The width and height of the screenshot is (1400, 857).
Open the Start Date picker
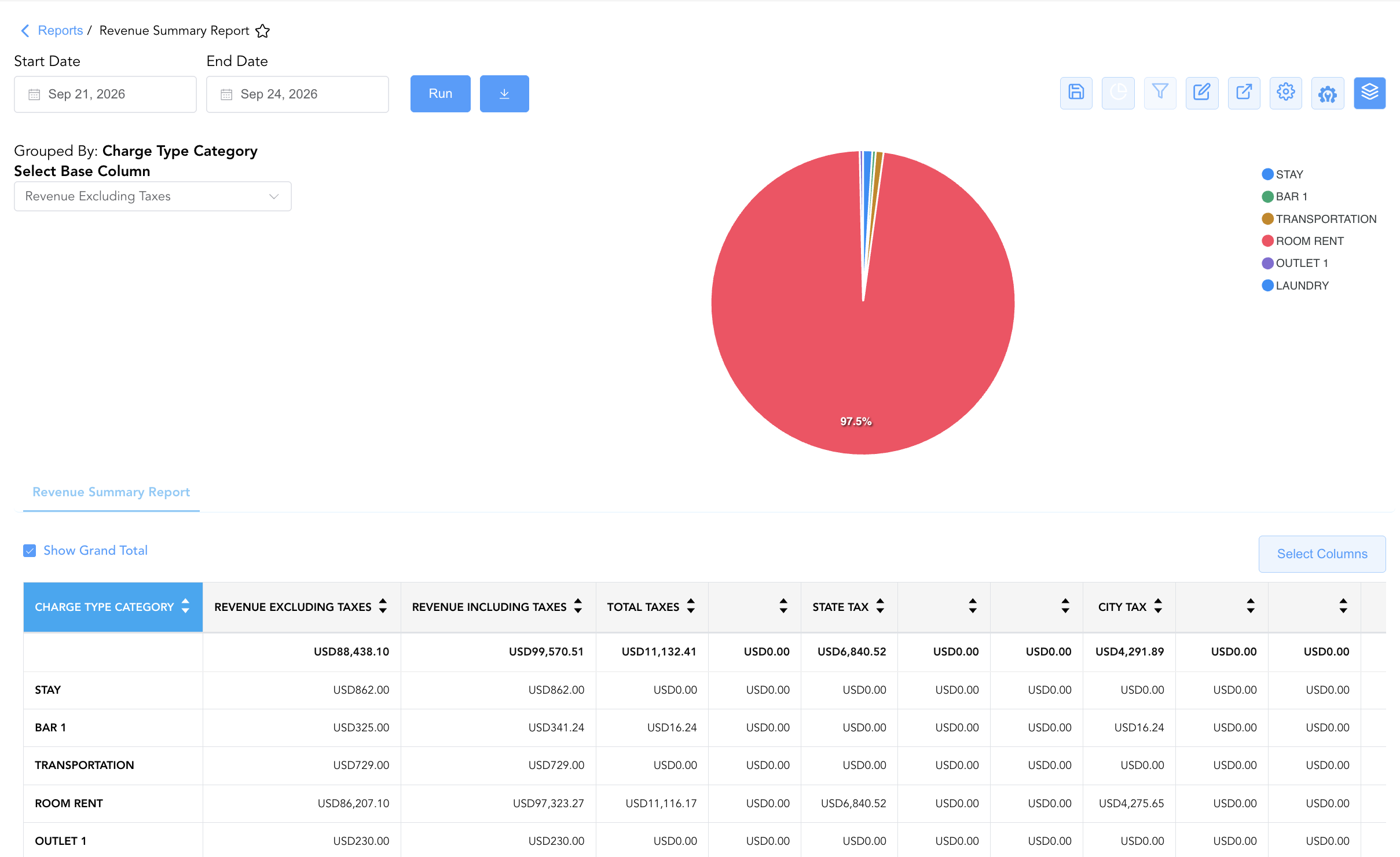tap(105, 94)
